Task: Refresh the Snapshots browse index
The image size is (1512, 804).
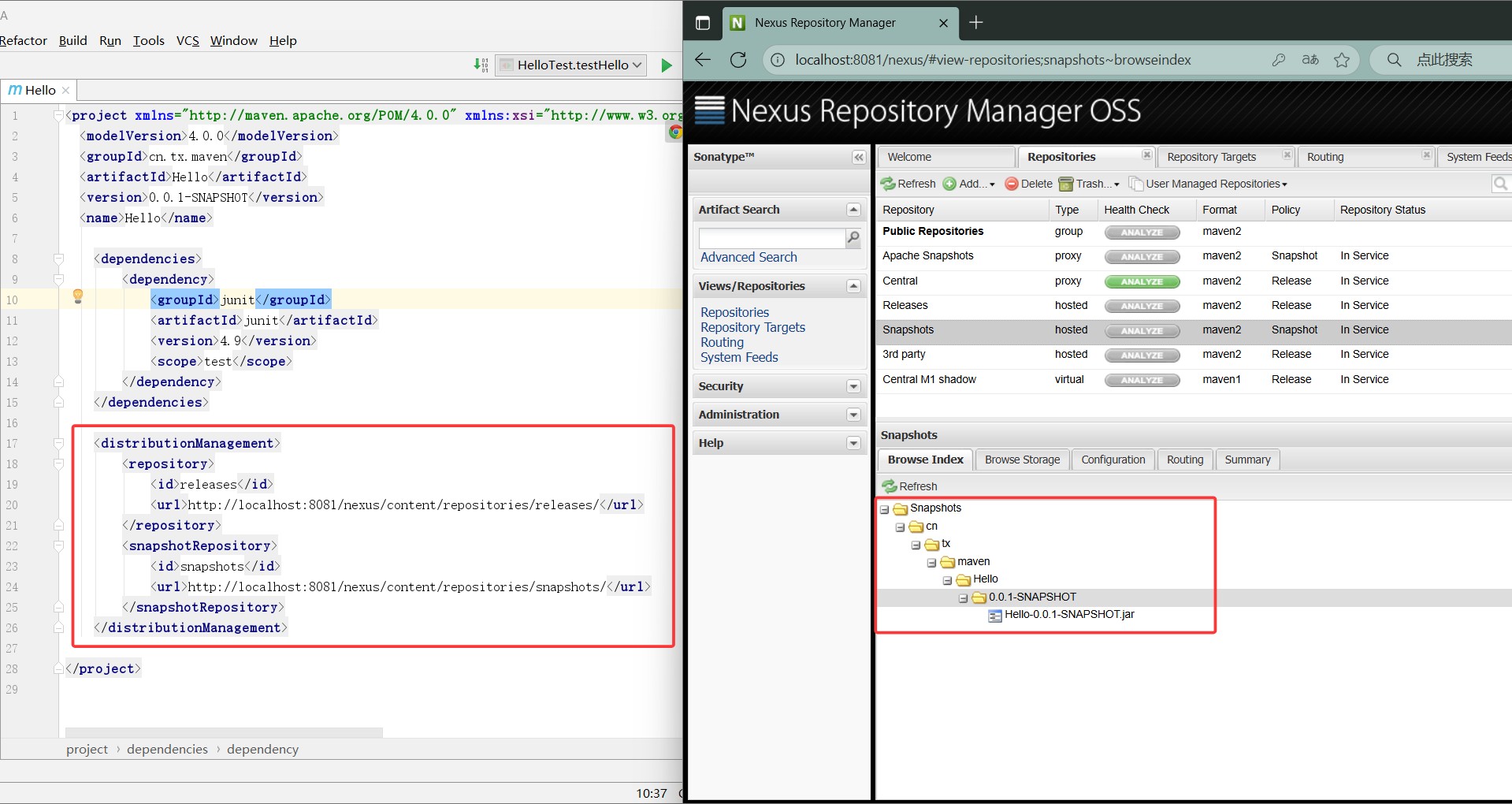Action: [x=910, y=486]
